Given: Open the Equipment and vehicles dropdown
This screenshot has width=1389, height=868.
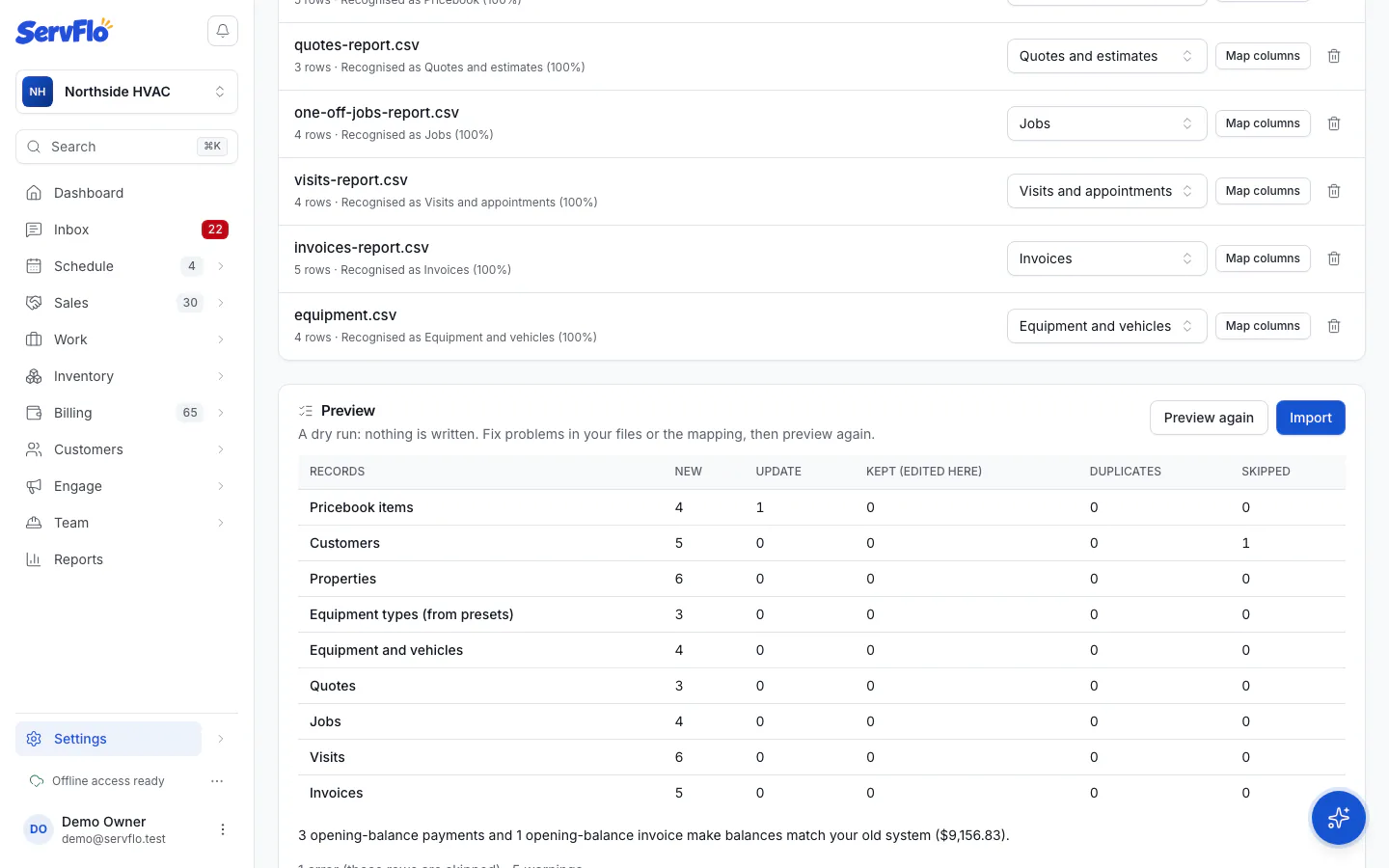Looking at the screenshot, I should tap(1106, 326).
